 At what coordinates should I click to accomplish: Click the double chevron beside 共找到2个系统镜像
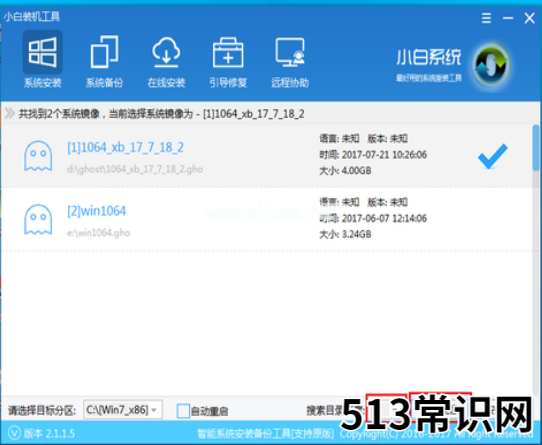10,113
